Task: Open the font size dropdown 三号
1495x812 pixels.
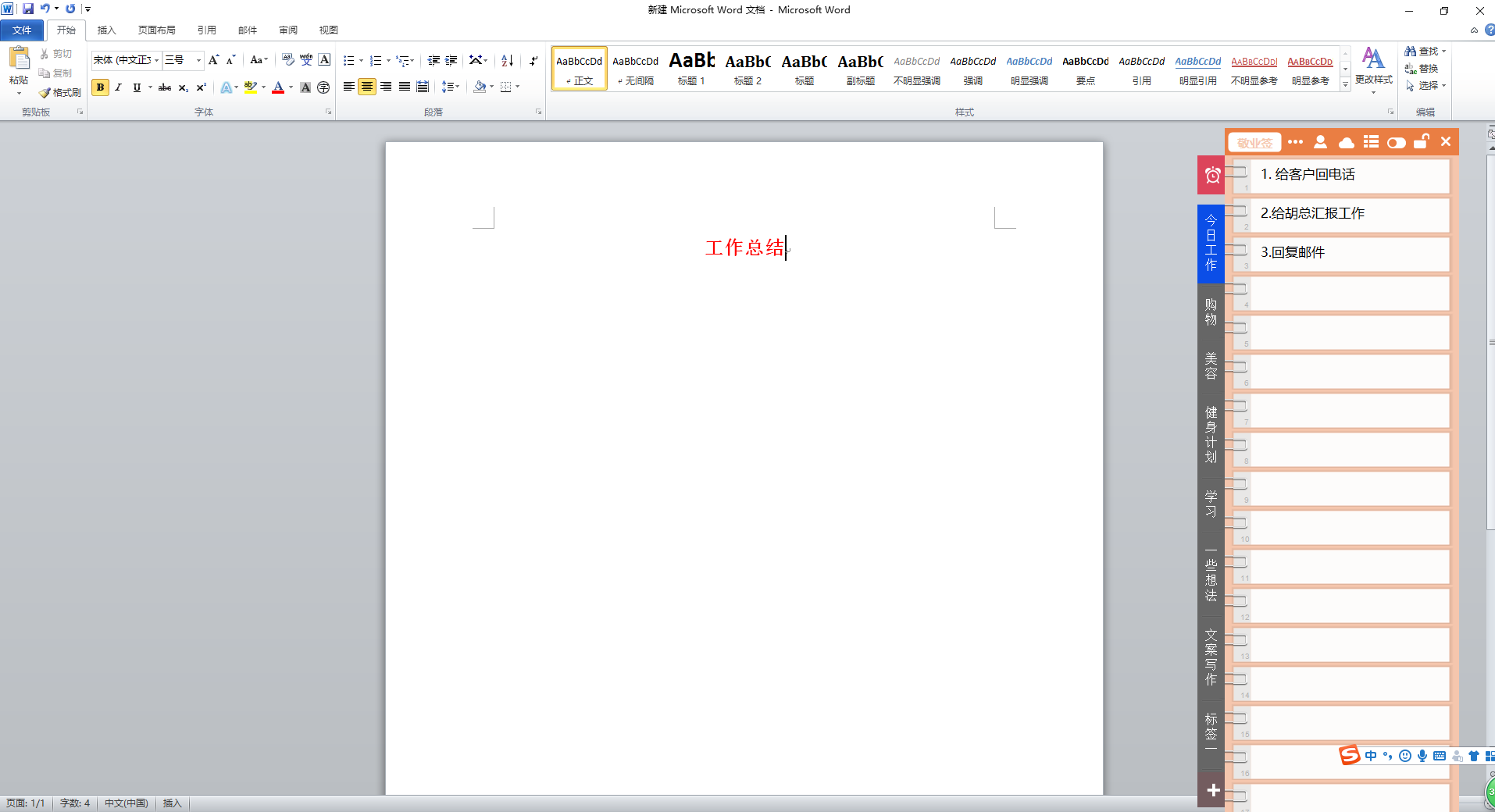Action: (x=198, y=60)
